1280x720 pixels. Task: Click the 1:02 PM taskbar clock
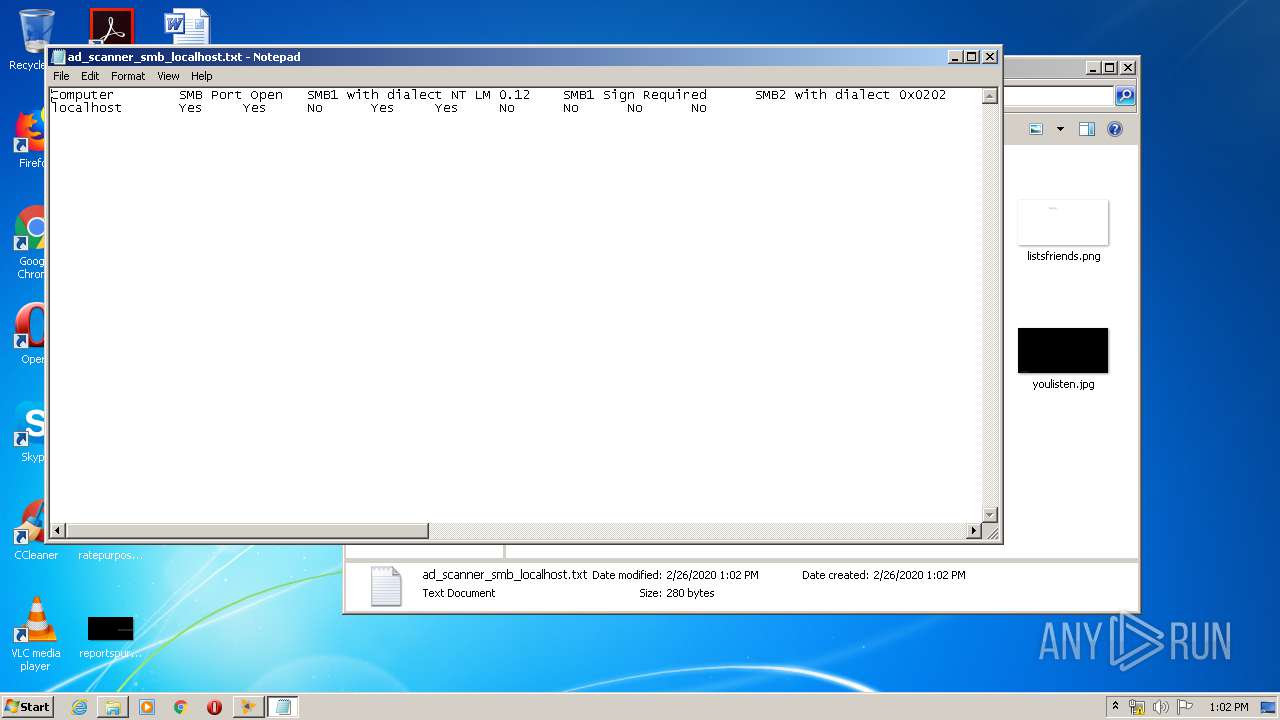pos(1228,707)
